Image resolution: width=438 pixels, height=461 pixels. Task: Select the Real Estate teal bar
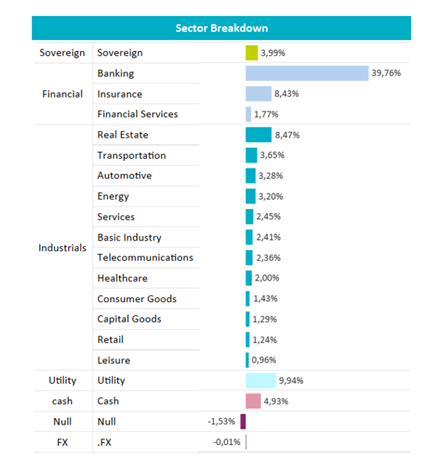[259, 135]
